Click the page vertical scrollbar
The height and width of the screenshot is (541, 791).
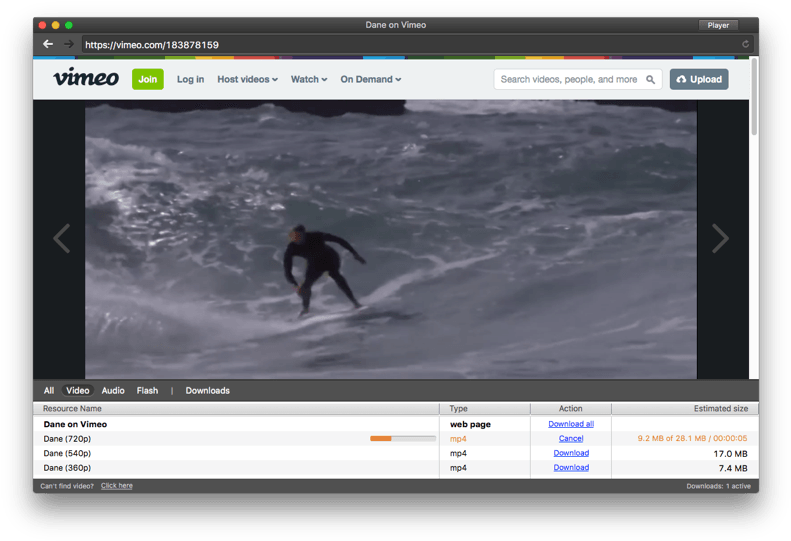pyautogui.click(x=754, y=97)
